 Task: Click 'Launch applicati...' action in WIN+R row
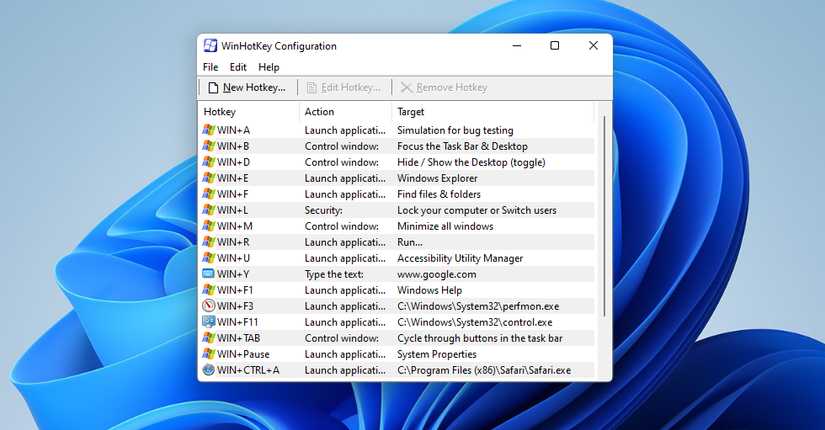click(345, 242)
